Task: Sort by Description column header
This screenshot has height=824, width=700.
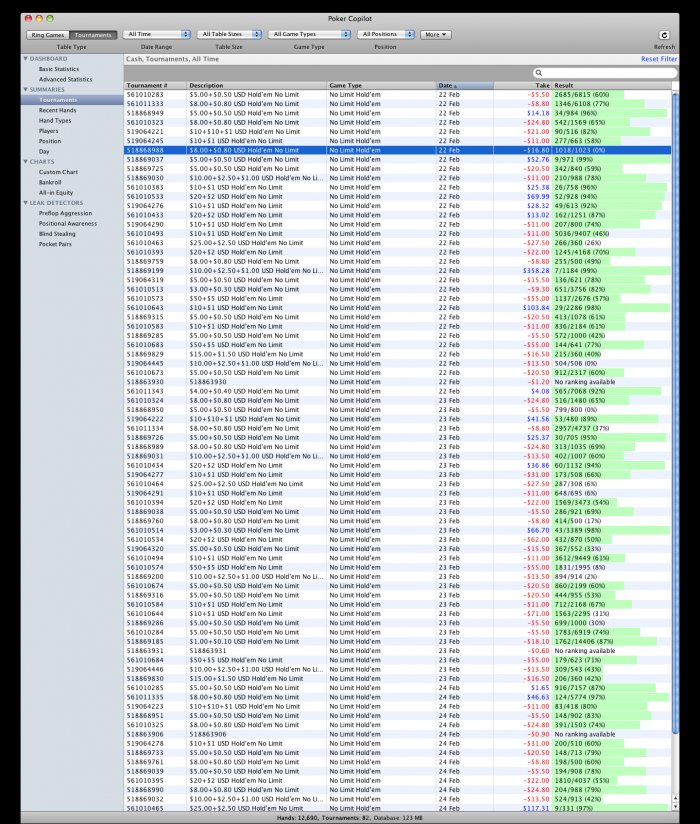Action: 256,85
